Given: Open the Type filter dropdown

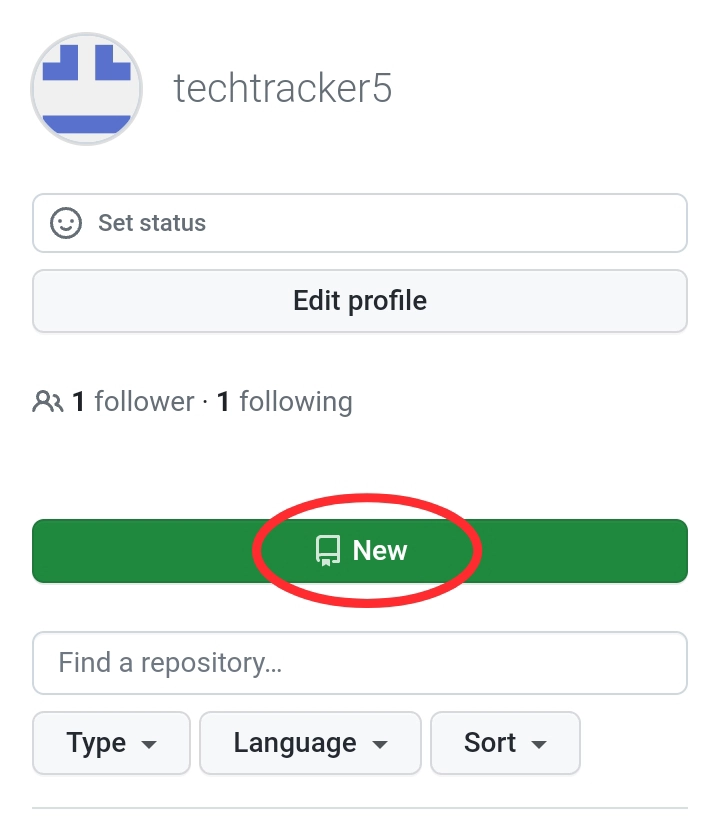Looking at the screenshot, I should point(111,743).
